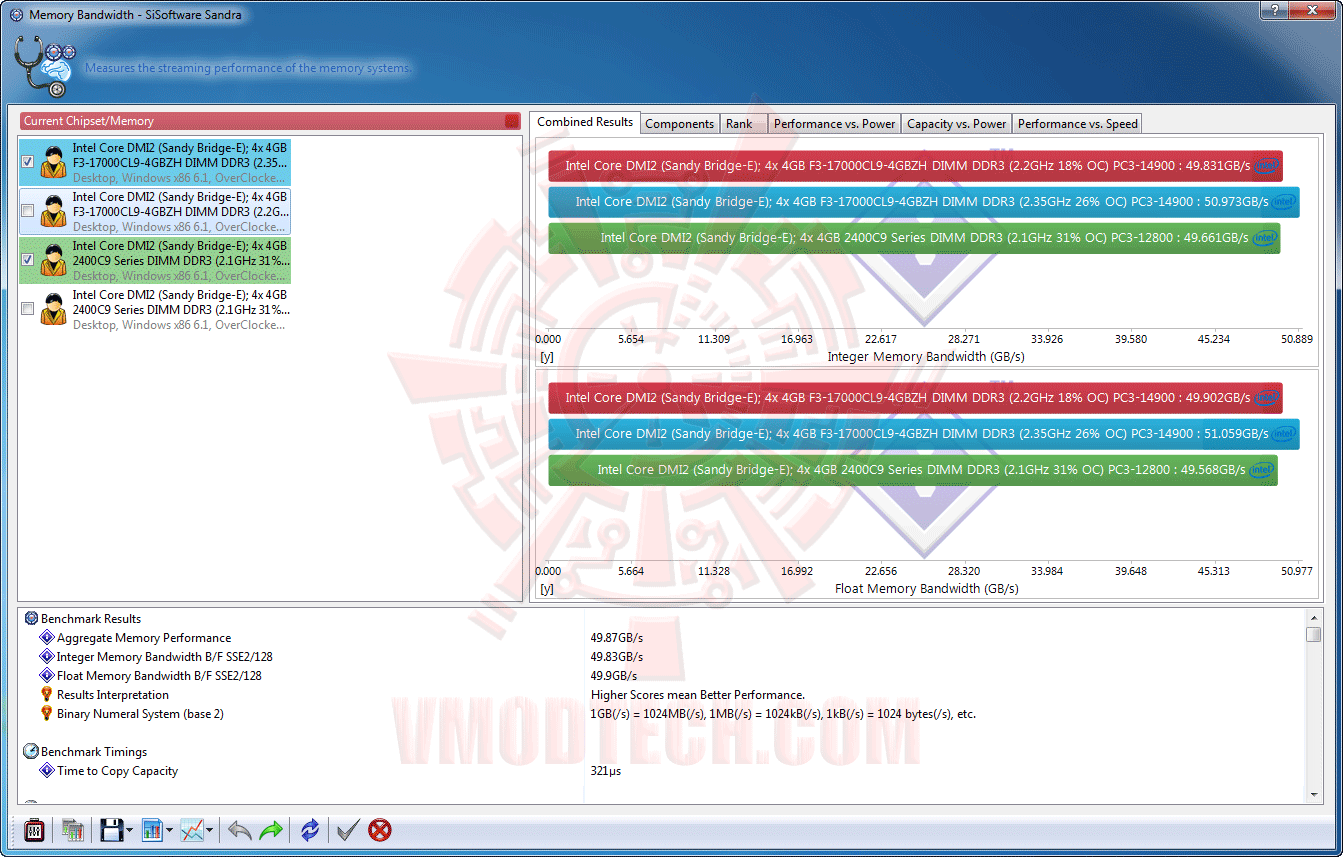The width and height of the screenshot is (1343, 857).
Task: Click the Benchmark Timings clock icon
Action: click(31, 751)
